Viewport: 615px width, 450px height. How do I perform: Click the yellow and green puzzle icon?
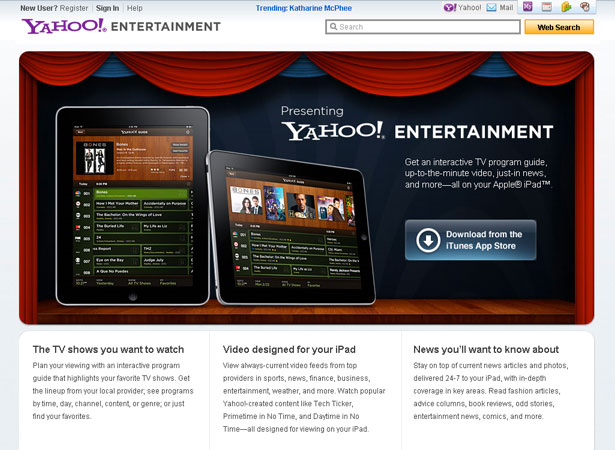point(566,7)
